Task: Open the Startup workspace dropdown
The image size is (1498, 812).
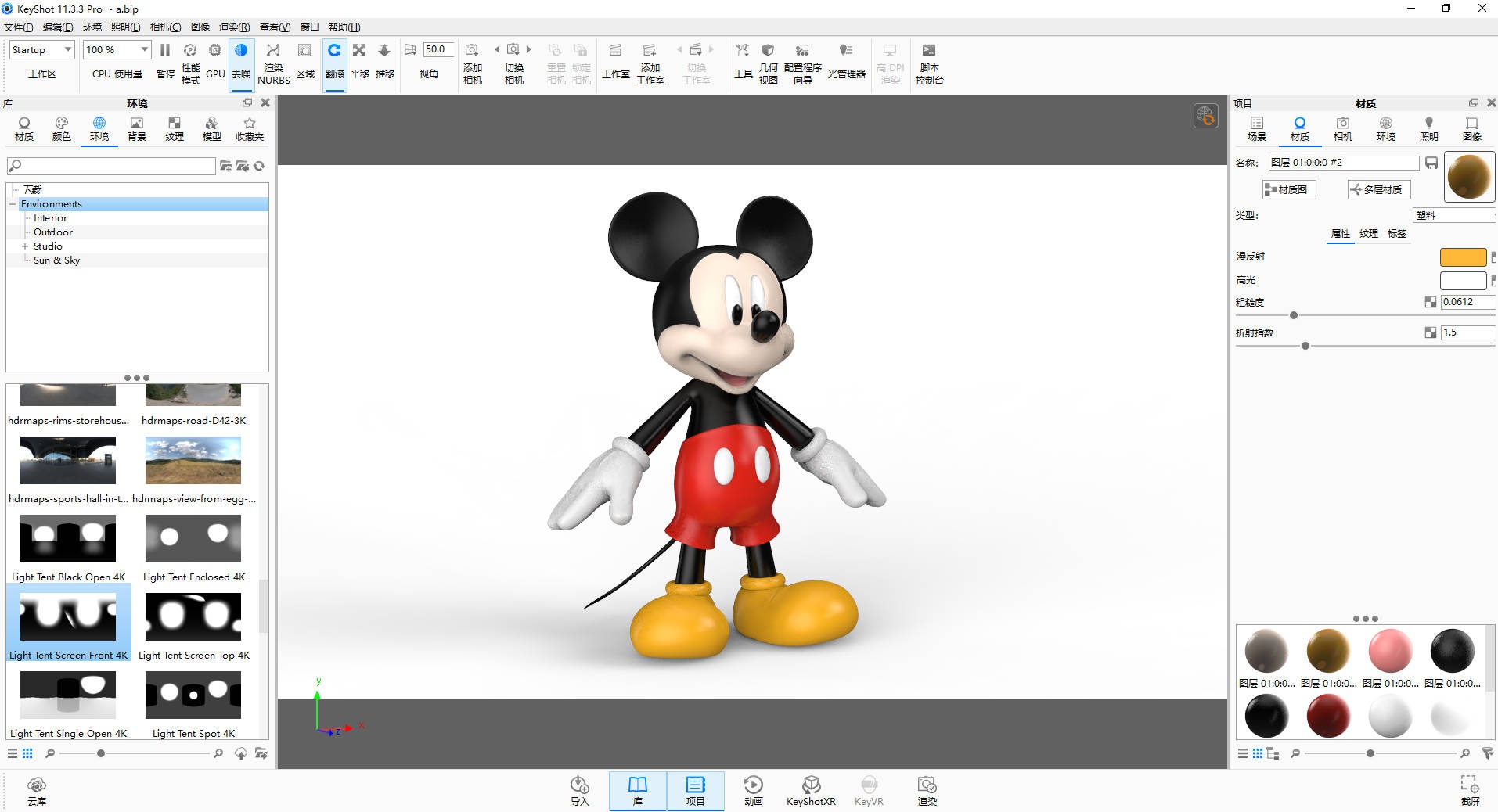Action: (42, 49)
